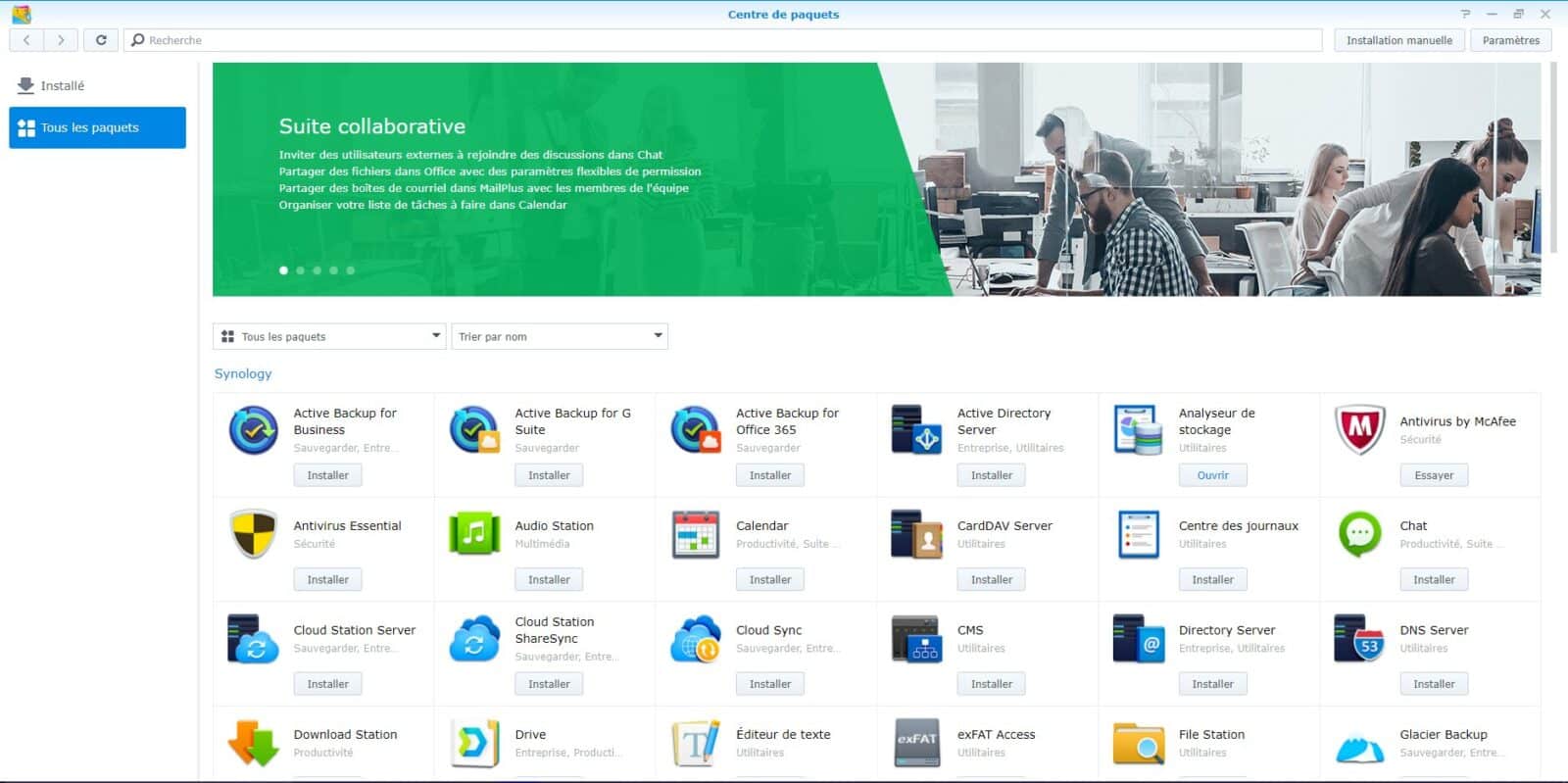Select the Antivirus Essential shield icon
This screenshot has width=1568, height=783.
[x=253, y=534]
